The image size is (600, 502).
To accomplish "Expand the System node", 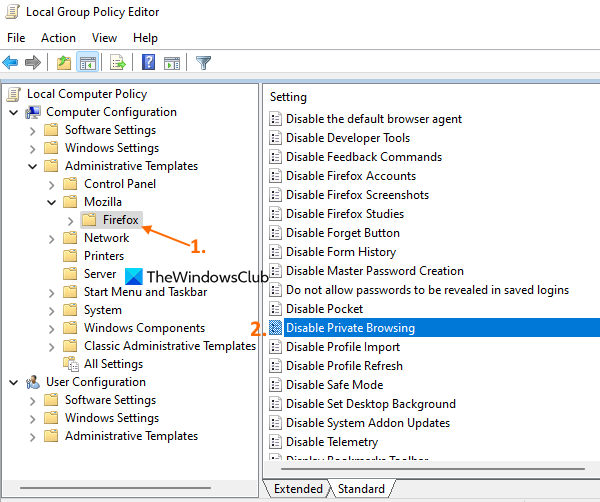I will click(52, 311).
